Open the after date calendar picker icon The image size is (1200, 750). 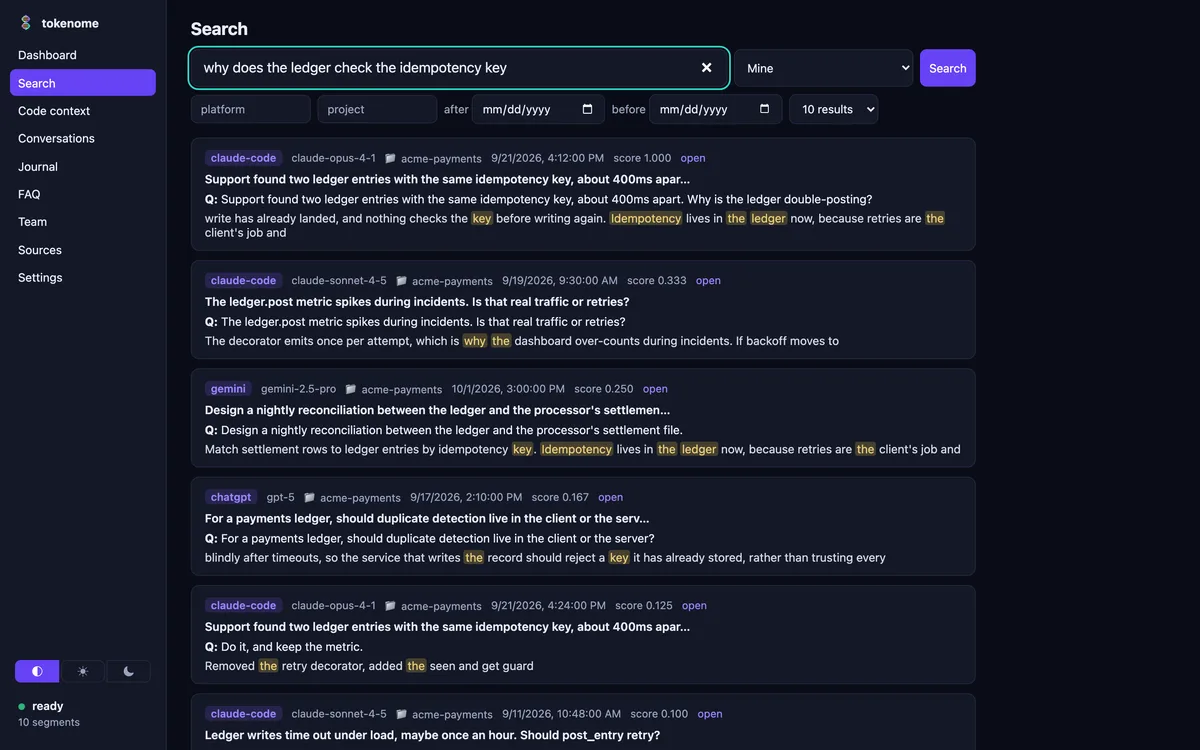click(588, 109)
